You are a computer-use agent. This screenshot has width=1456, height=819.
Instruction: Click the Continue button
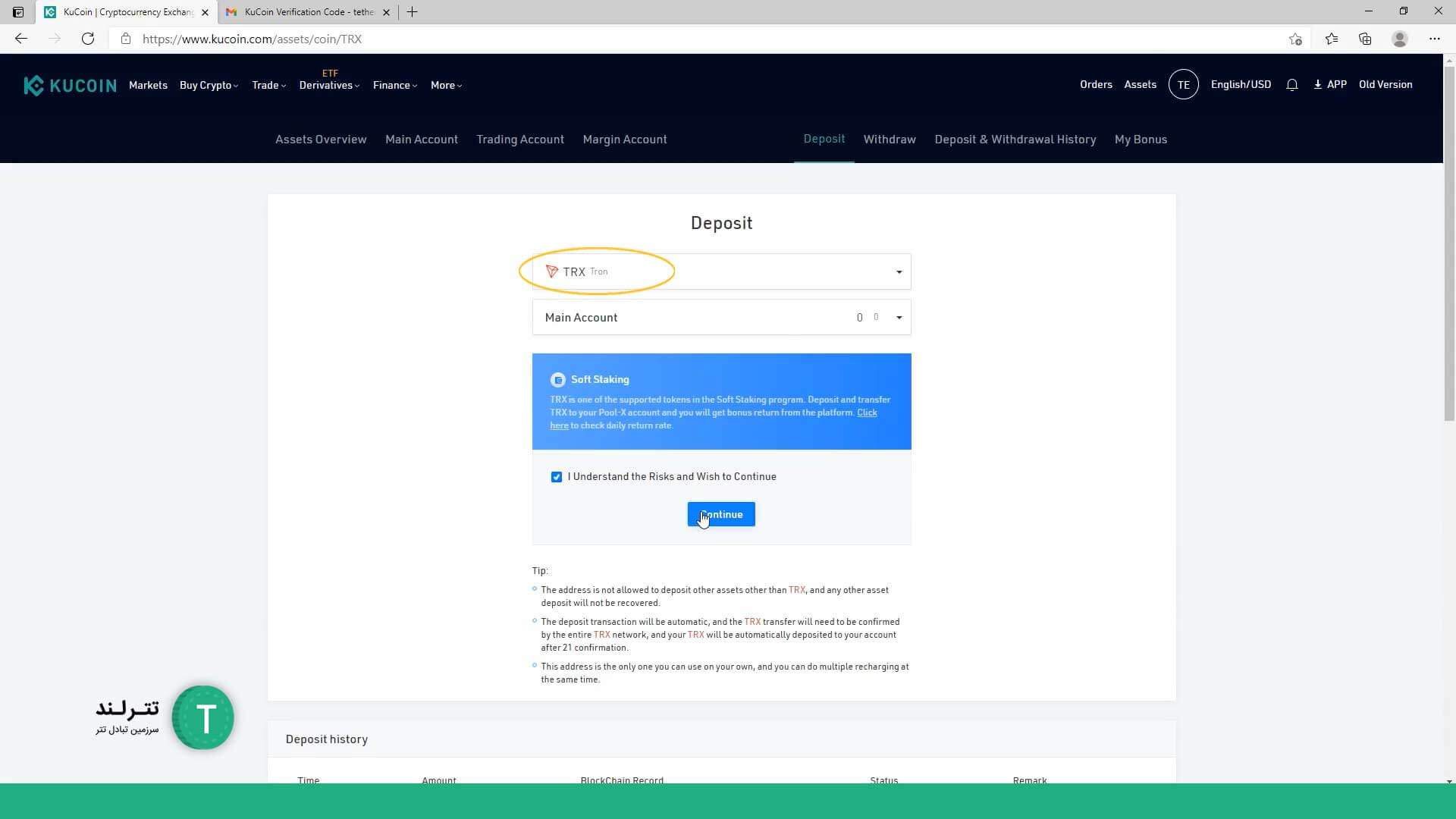point(721,514)
